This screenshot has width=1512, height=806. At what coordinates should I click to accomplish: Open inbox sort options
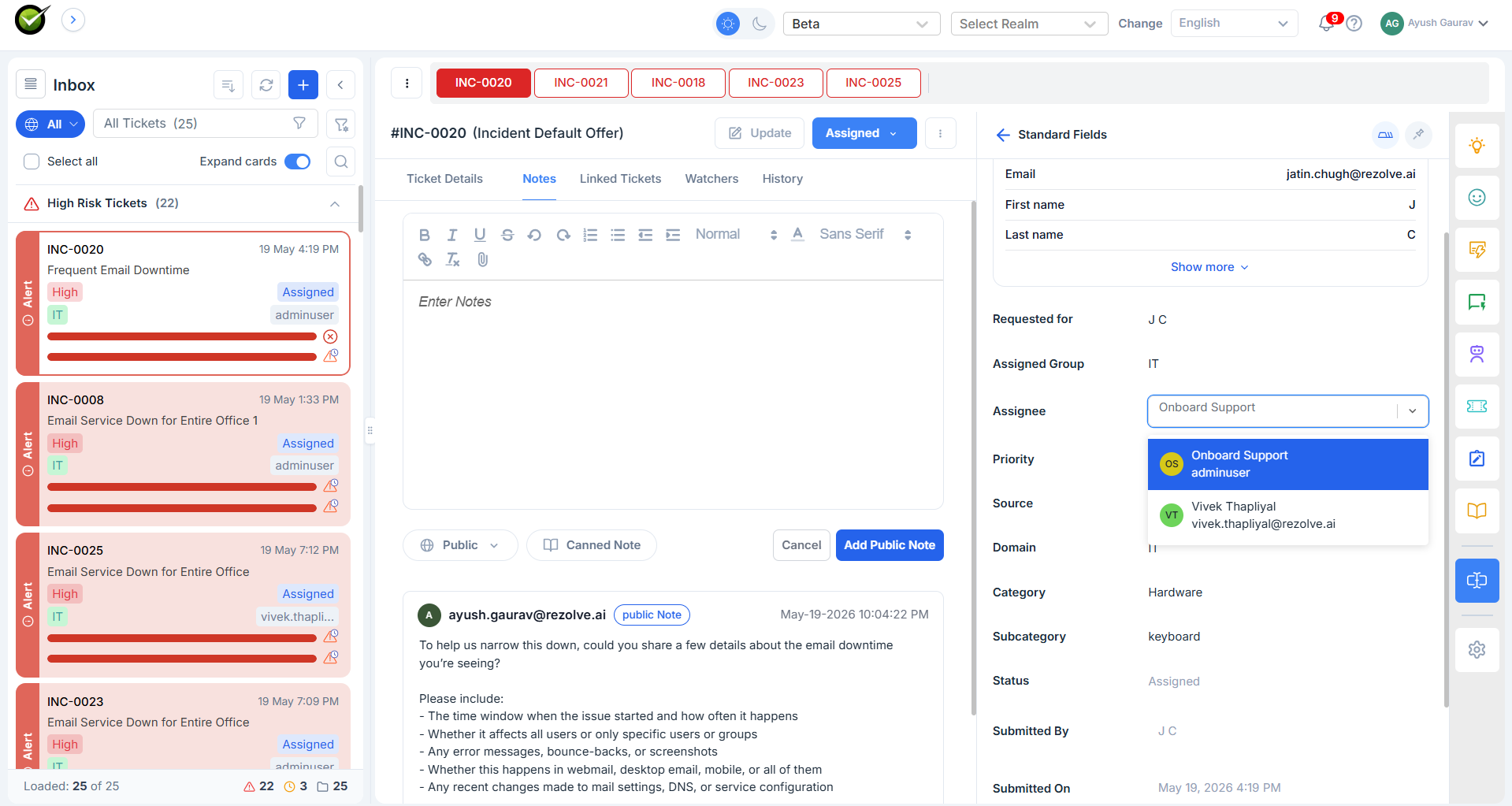coord(228,85)
